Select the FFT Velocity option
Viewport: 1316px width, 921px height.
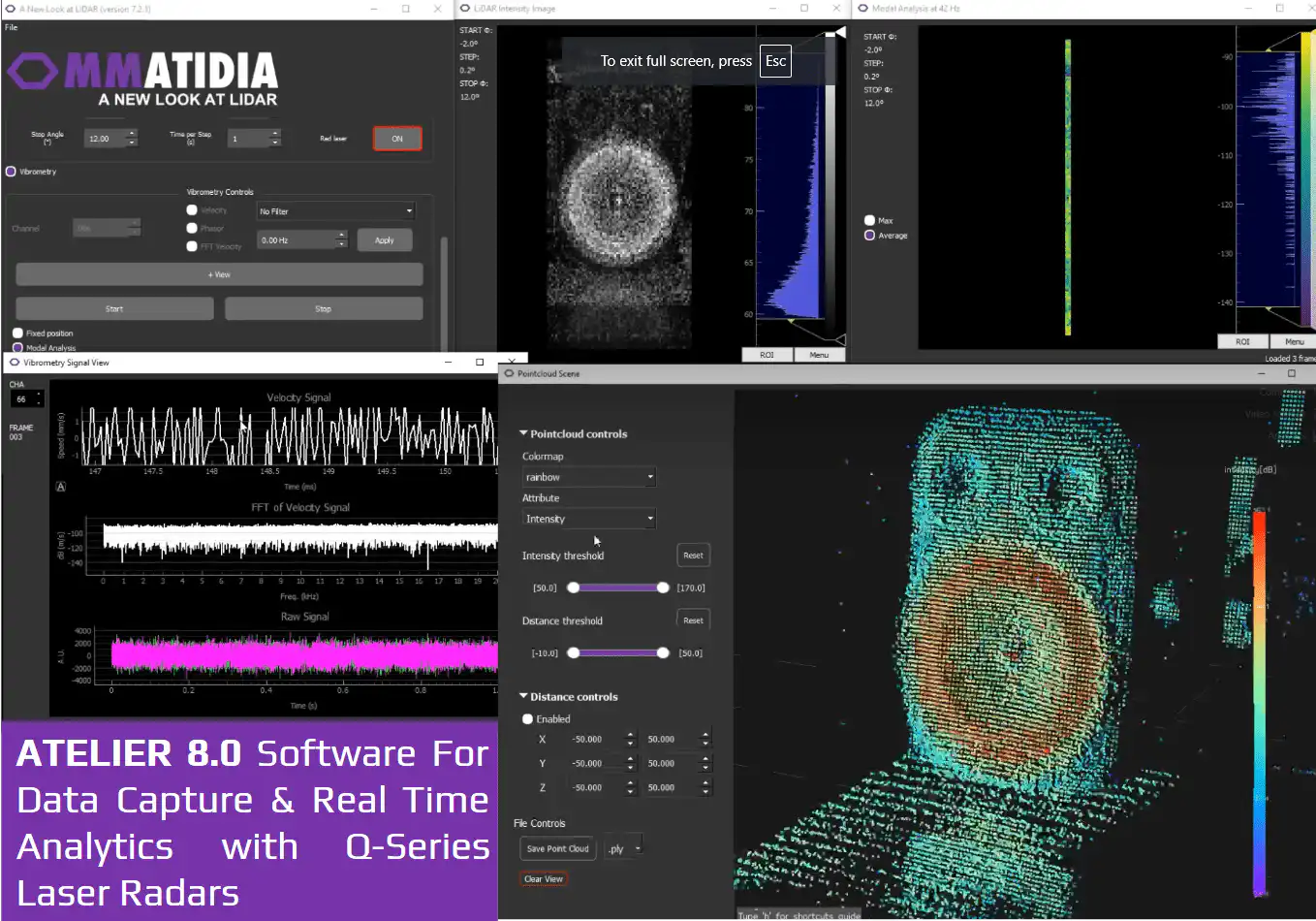click(192, 246)
